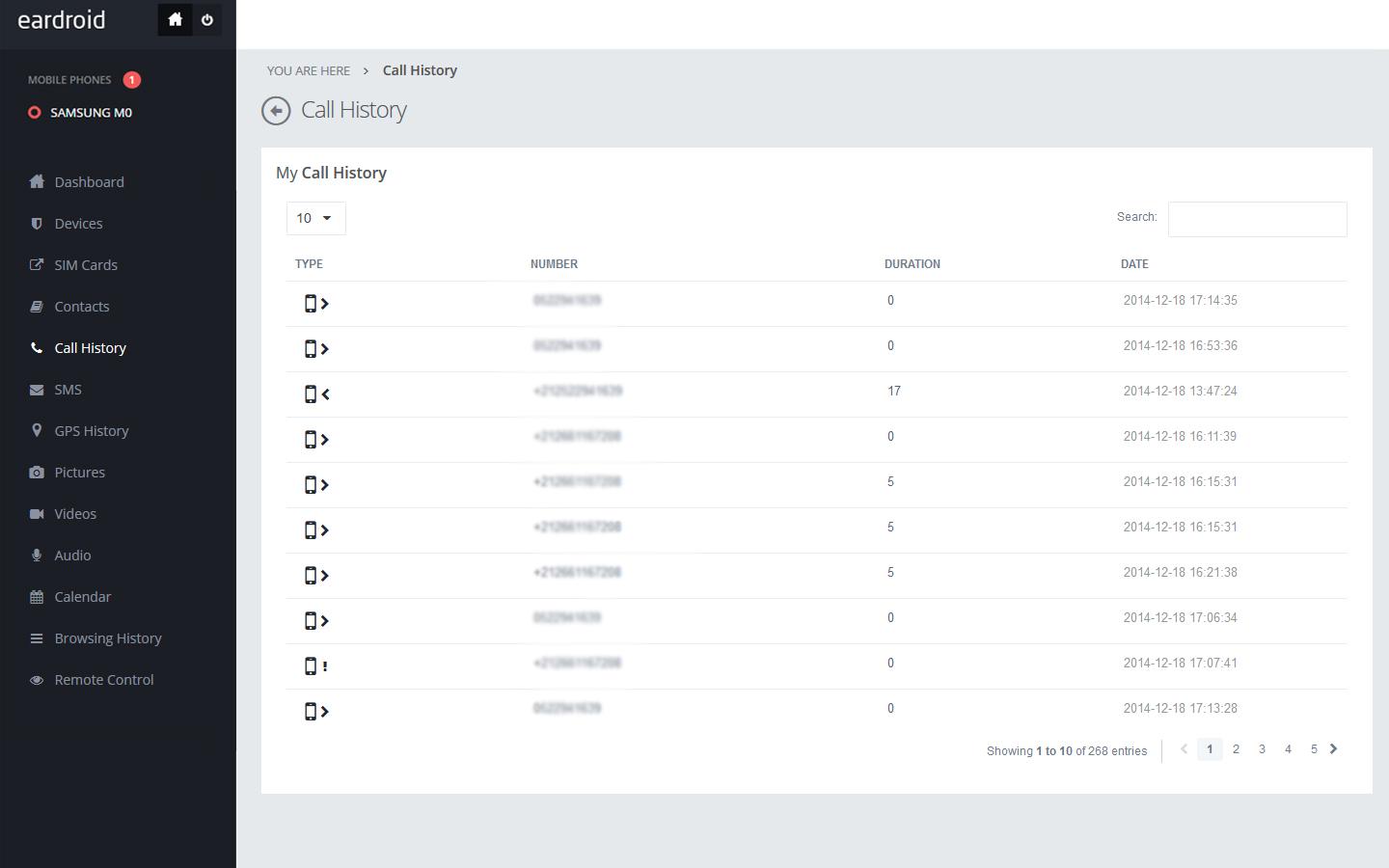1389x868 pixels.
Task: Click the Browsing History list icon
Action: (x=37, y=638)
